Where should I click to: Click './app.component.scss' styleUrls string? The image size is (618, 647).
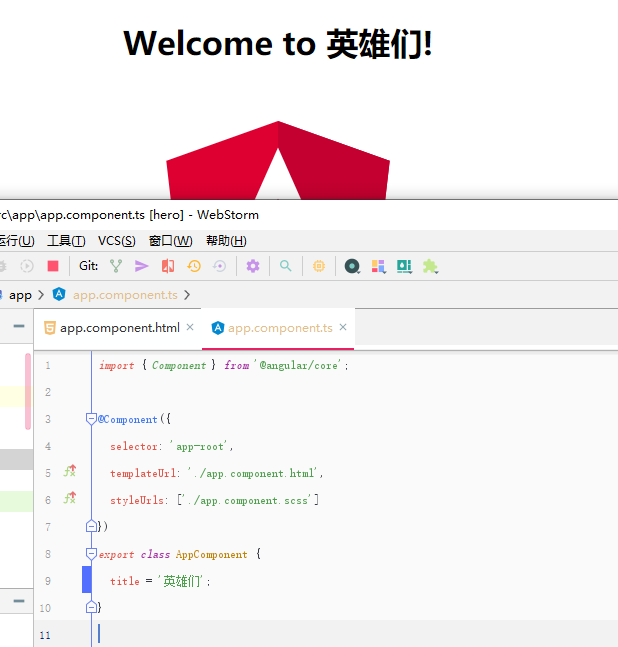tap(250, 500)
